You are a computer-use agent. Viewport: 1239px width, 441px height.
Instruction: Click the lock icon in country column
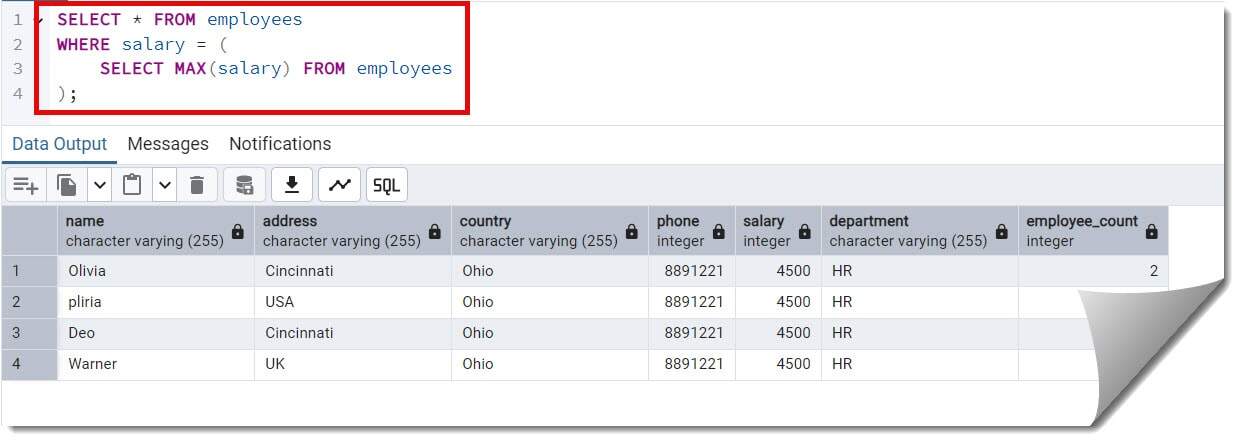click(632, 231)
